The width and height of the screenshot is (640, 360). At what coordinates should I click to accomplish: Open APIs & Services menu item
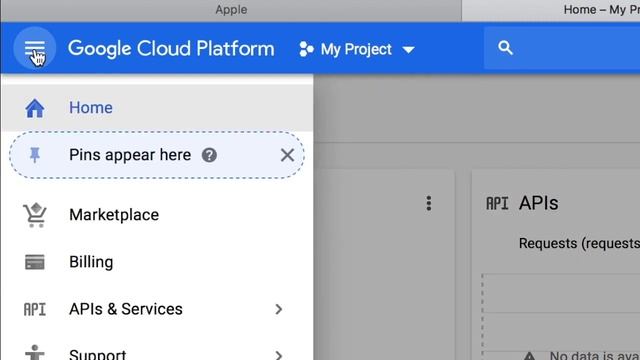(x=157, y=309)
